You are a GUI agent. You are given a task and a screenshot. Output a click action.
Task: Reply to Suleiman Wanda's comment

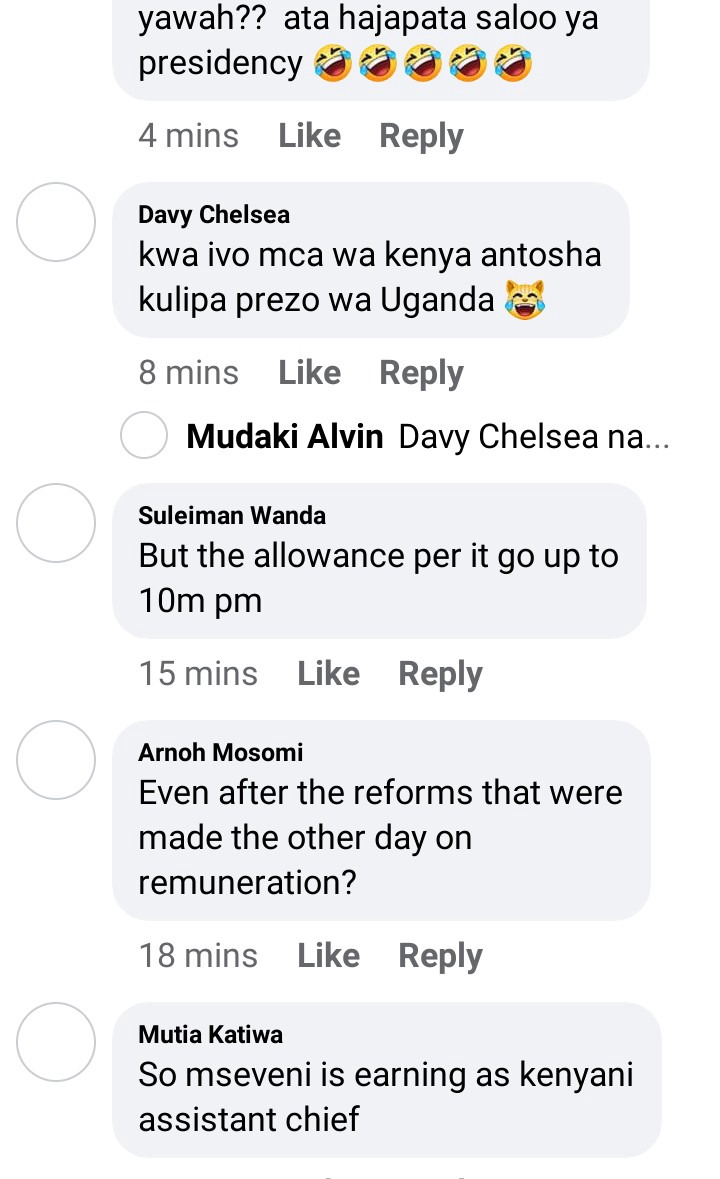(440, 674)
